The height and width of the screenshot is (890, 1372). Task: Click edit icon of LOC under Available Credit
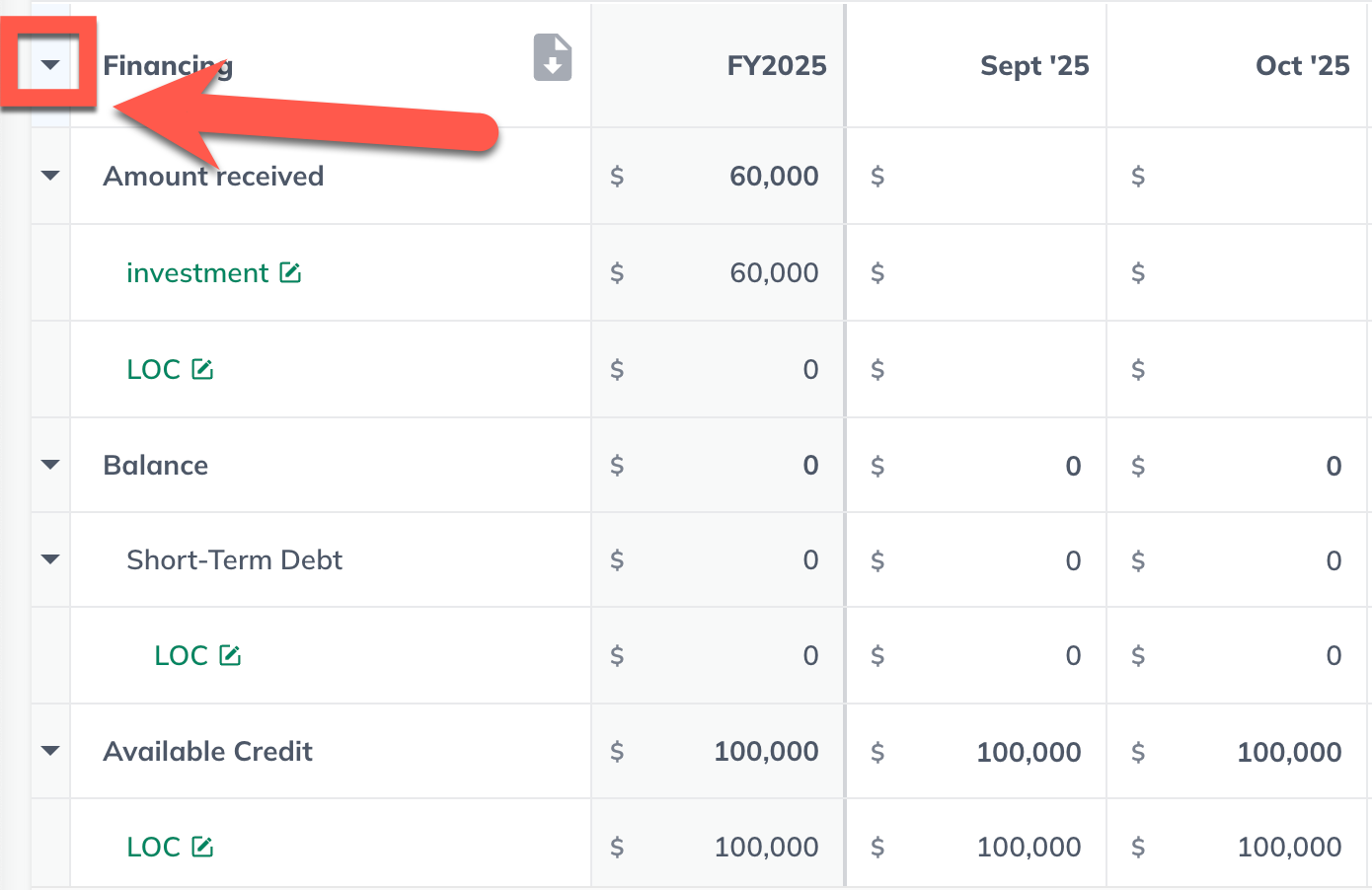pos(202,847)
